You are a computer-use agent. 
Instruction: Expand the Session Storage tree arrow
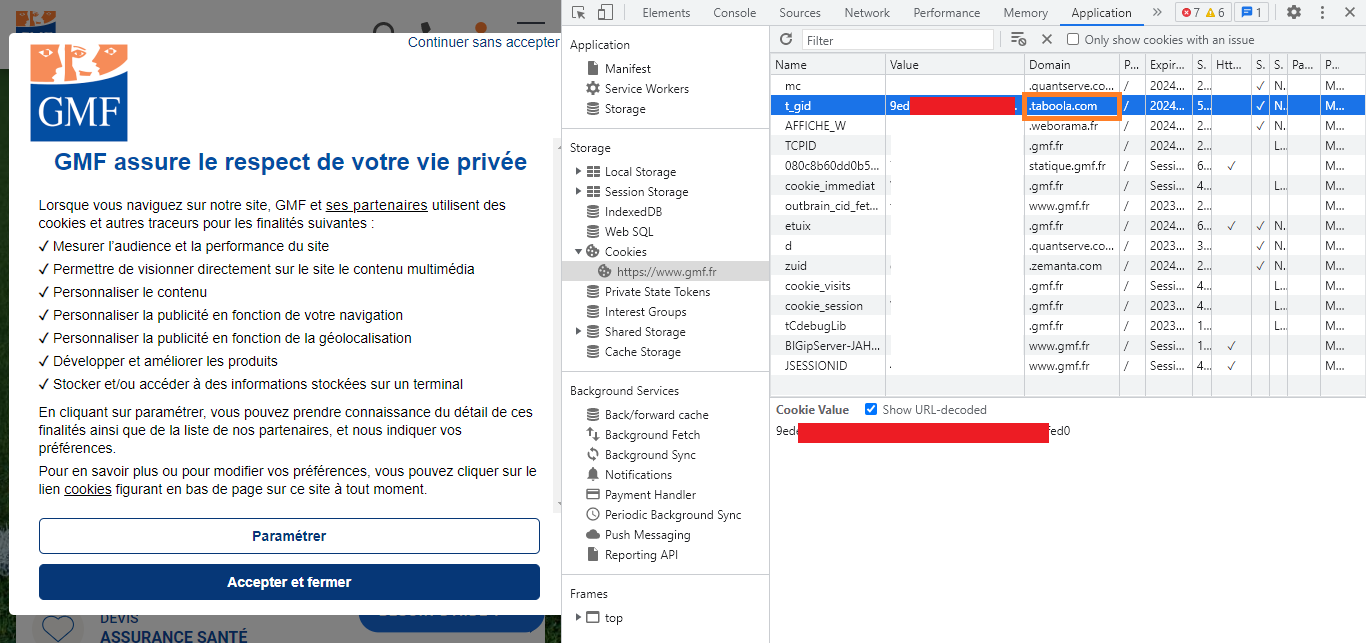tap(578, 192)
